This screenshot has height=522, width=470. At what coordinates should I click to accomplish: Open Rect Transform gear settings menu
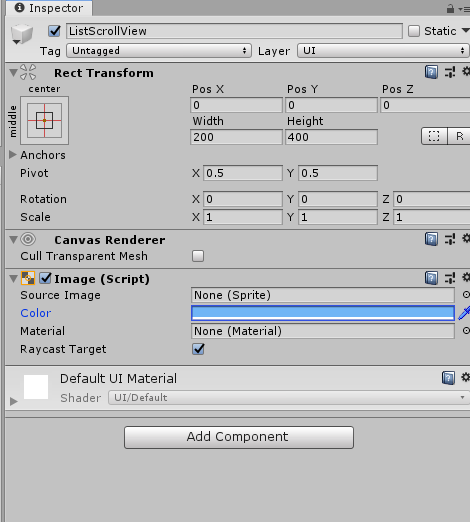[466, 71]
